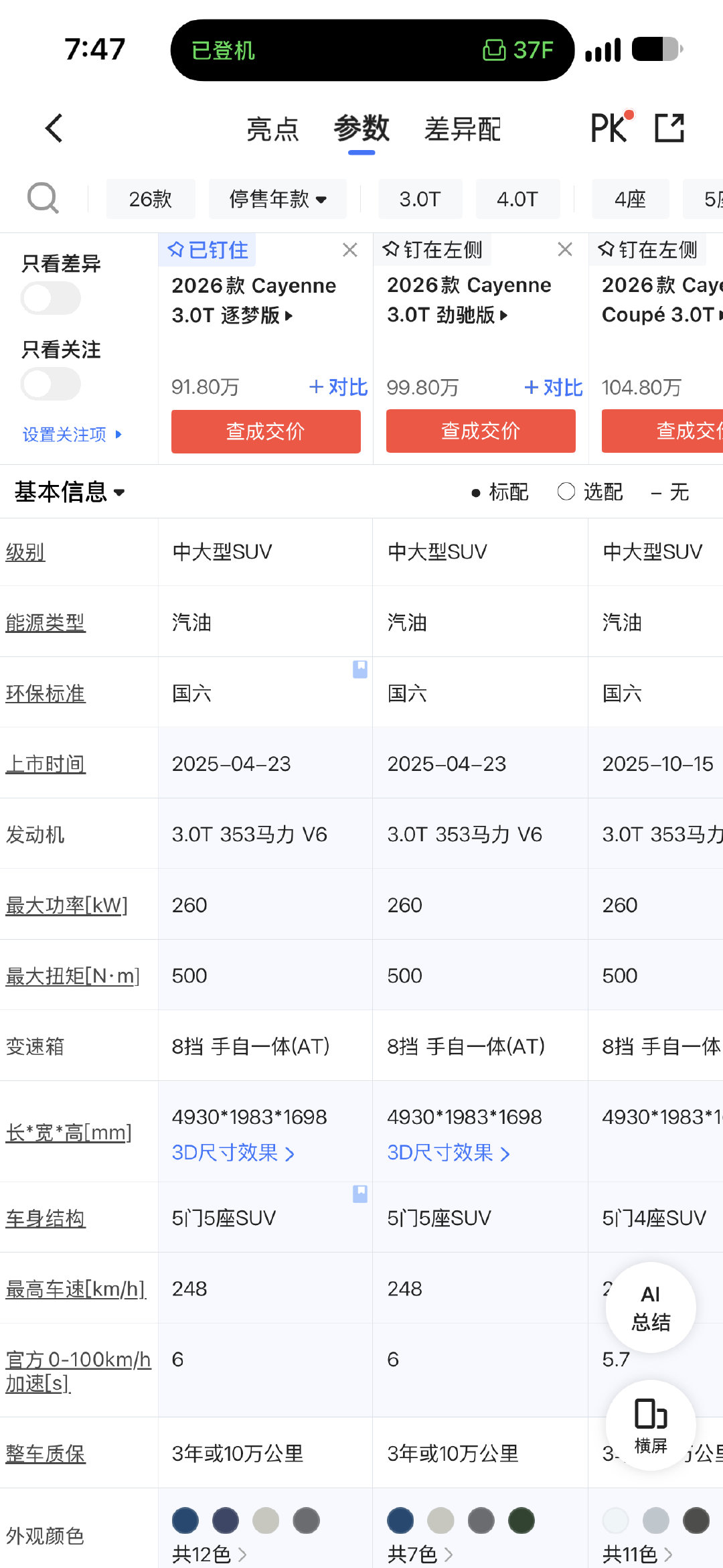Open 最高车速[km/h] parameter explanation
This screenshot has height=1568, width=723.
coord(76,1289)
